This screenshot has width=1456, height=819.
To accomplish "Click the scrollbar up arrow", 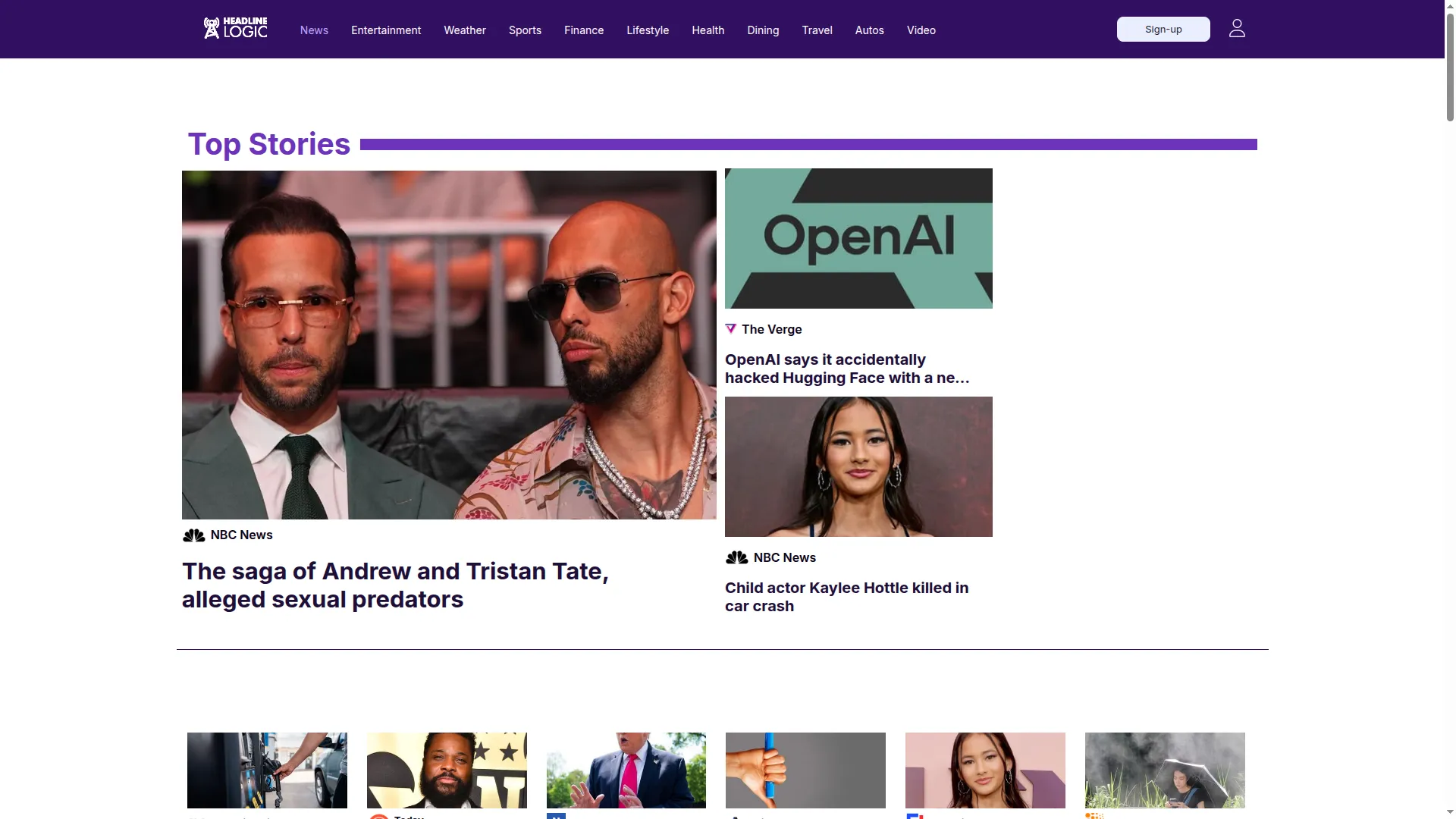I will 1450,6.
